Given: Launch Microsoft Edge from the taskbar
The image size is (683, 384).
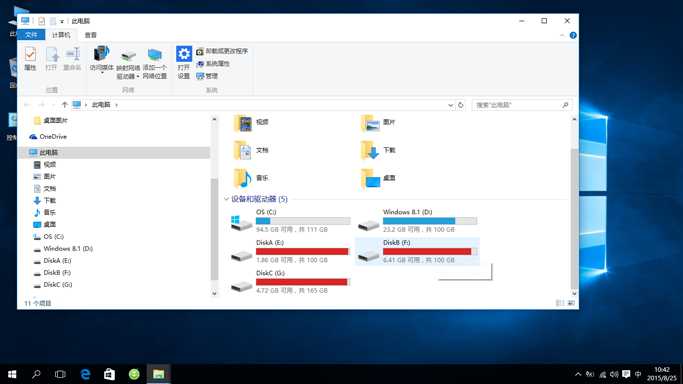Looking at the screenshot, I should [85, 374].
